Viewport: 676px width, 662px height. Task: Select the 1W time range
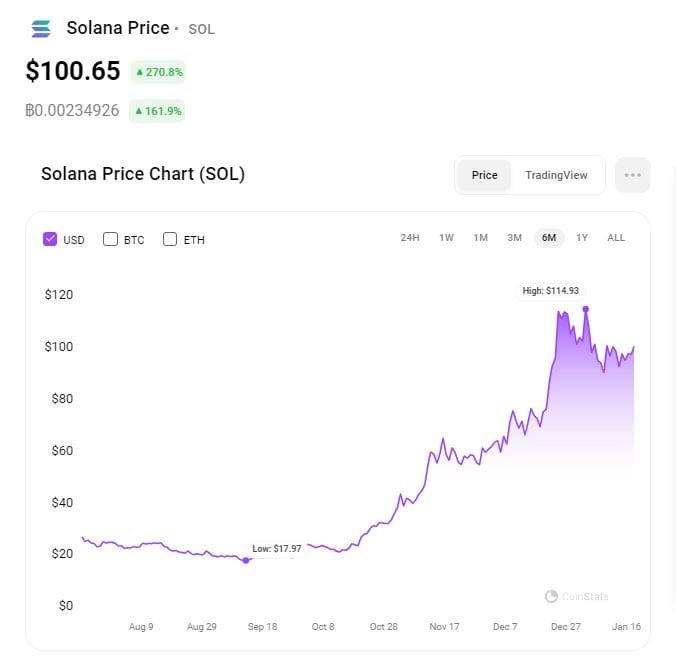click(446, 238)
